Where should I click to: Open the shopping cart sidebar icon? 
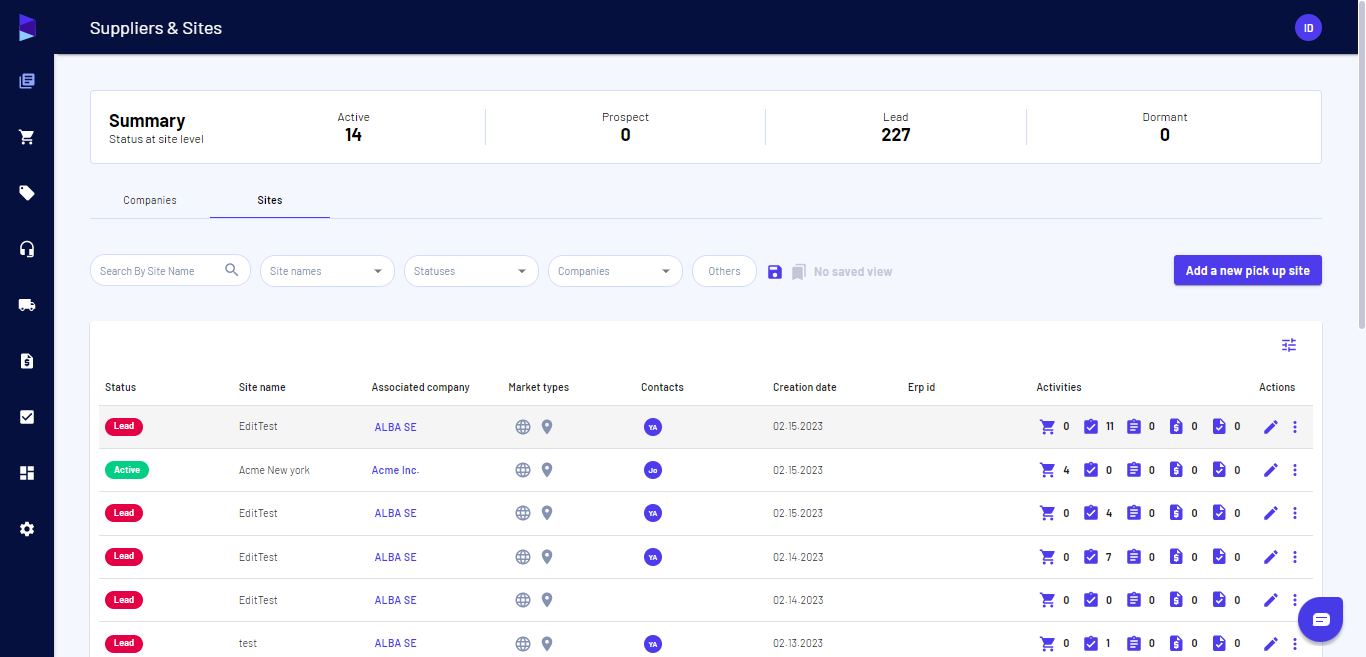pyautogui.click(x=27, y=137)
